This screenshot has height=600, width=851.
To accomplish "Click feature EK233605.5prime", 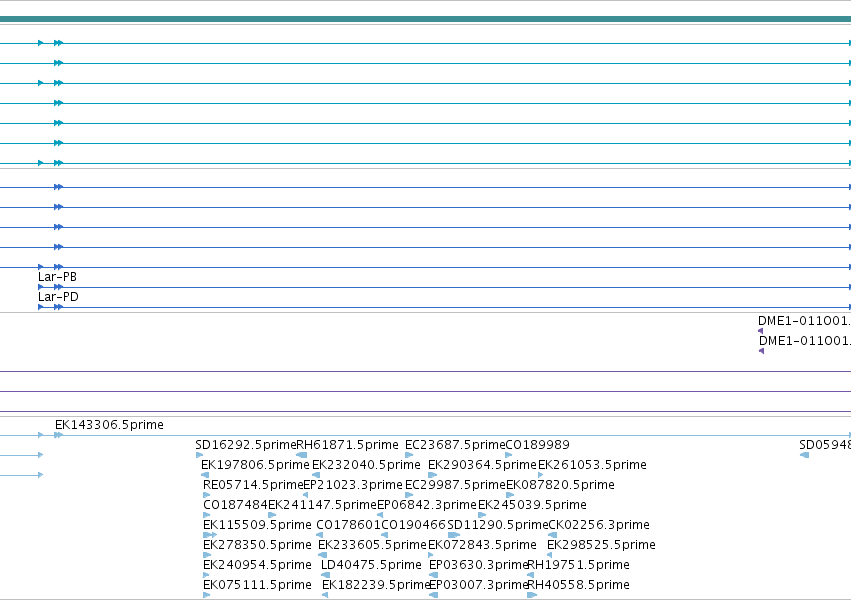I will [x=372, y=545].
